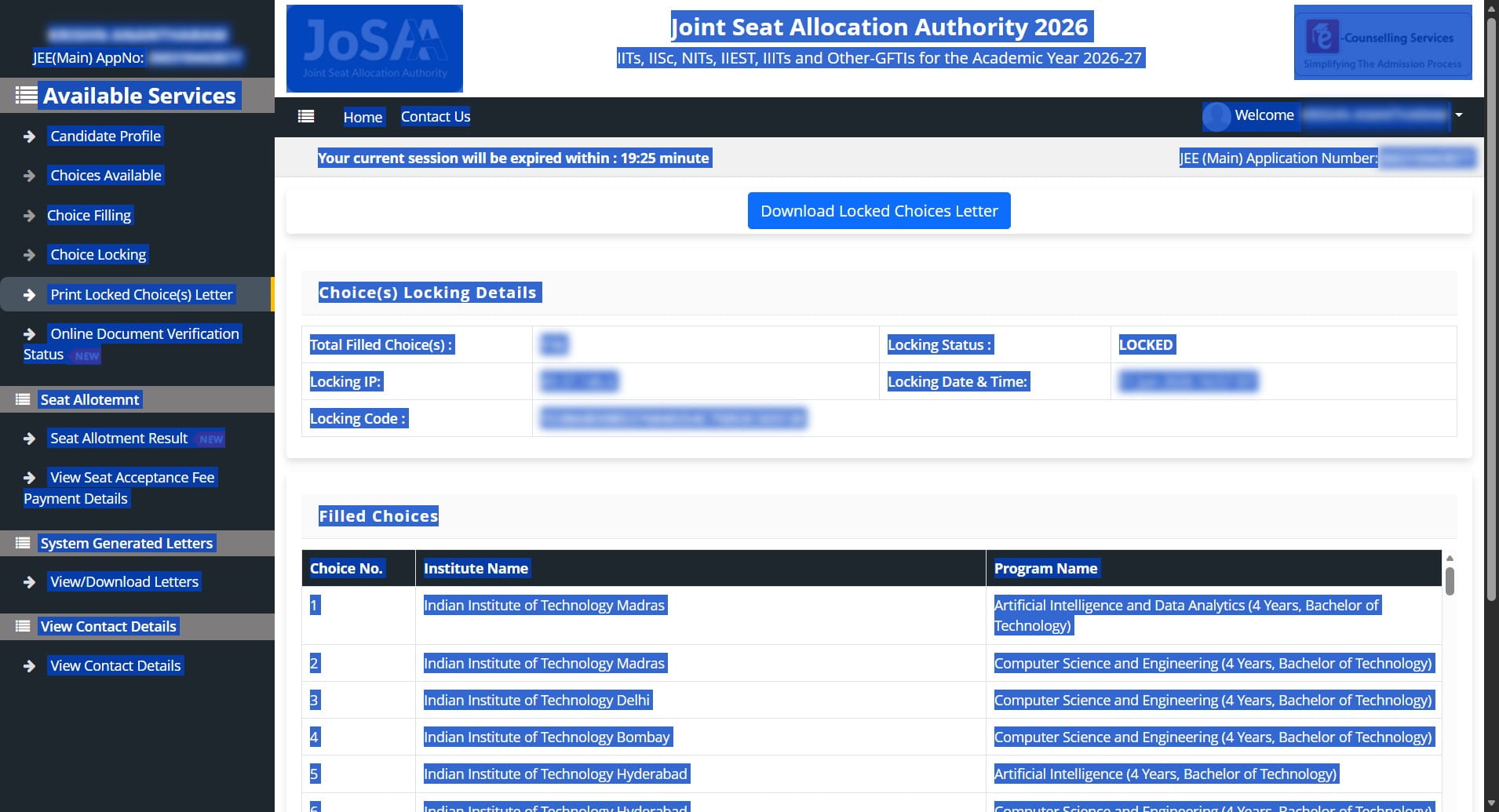
Task: Click the Filled Choices table scroll-up arrow
Action: pos(1450,558)
